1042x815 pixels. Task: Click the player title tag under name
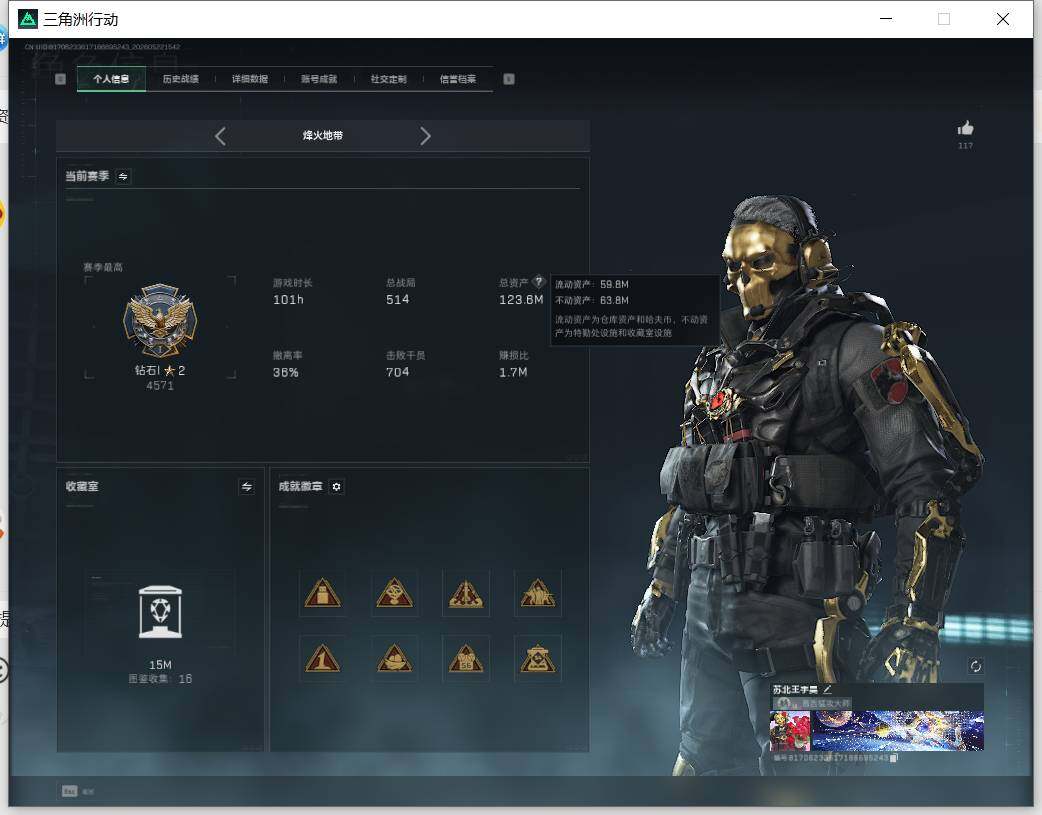point(812,703)
